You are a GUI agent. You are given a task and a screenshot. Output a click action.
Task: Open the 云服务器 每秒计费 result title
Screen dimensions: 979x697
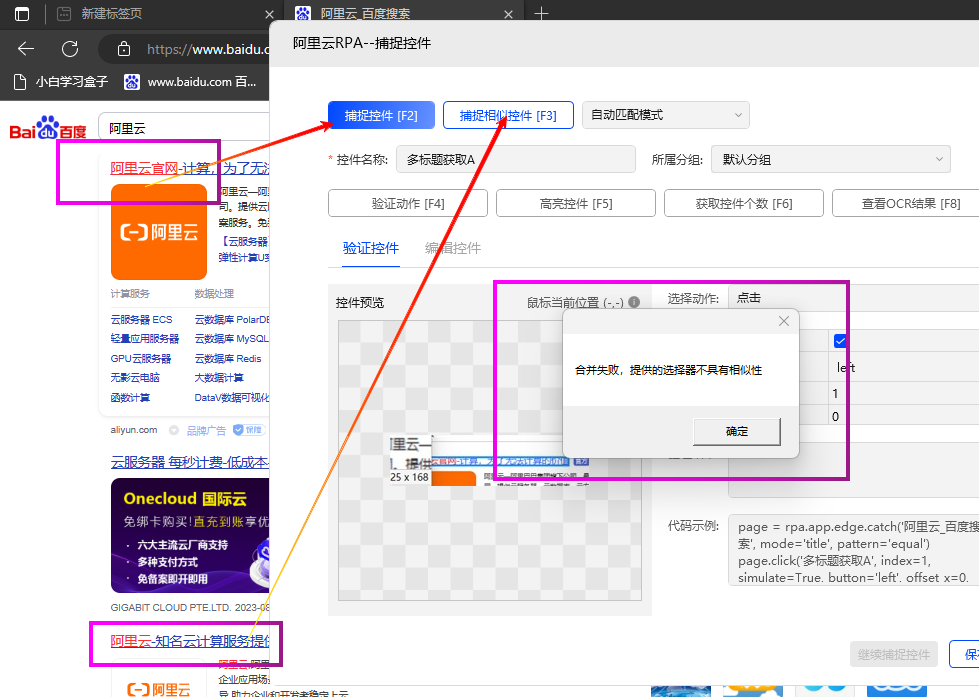190,462
